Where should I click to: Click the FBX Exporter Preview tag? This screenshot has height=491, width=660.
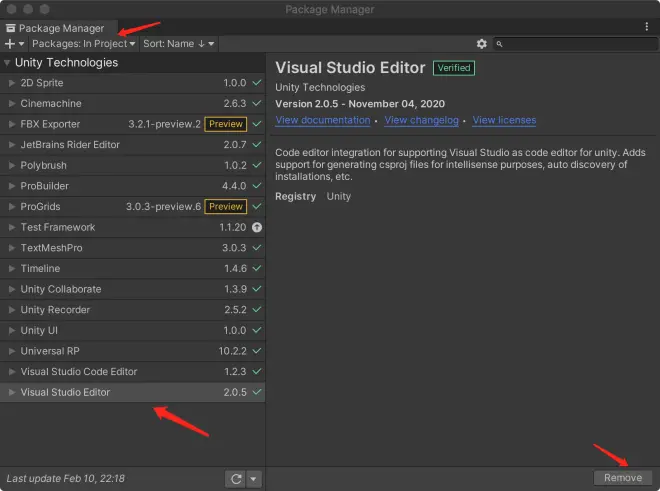pos(226,124)
